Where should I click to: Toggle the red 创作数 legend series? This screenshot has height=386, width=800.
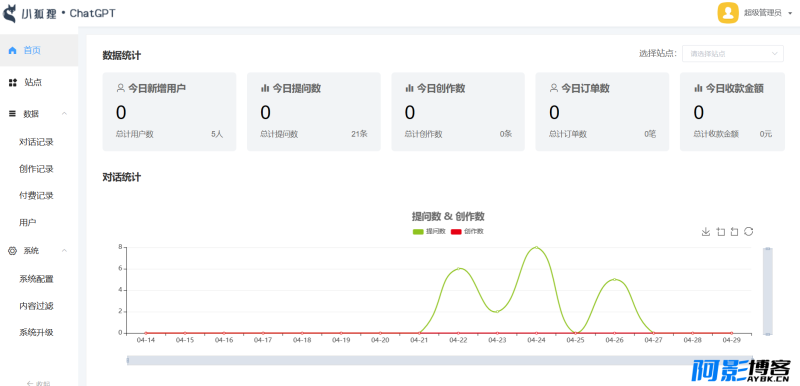pos(467,231)
